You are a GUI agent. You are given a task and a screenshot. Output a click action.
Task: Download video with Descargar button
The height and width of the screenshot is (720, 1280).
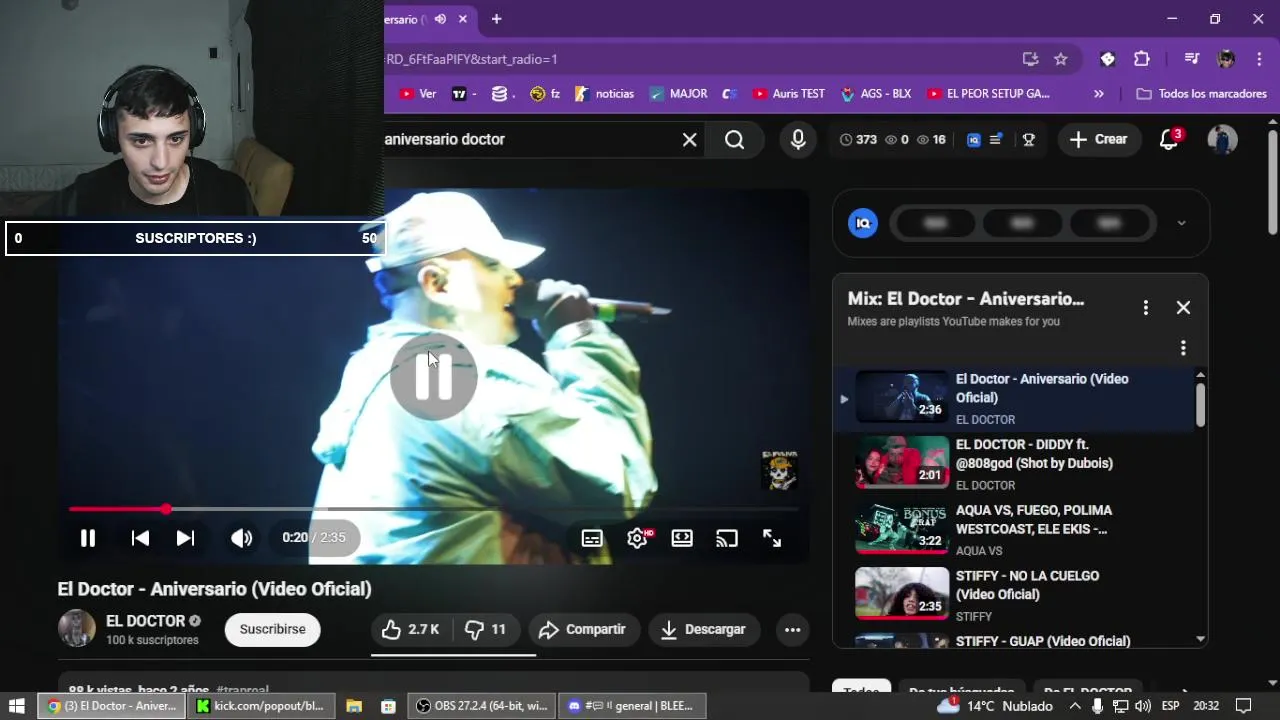[x=704, y=629]
